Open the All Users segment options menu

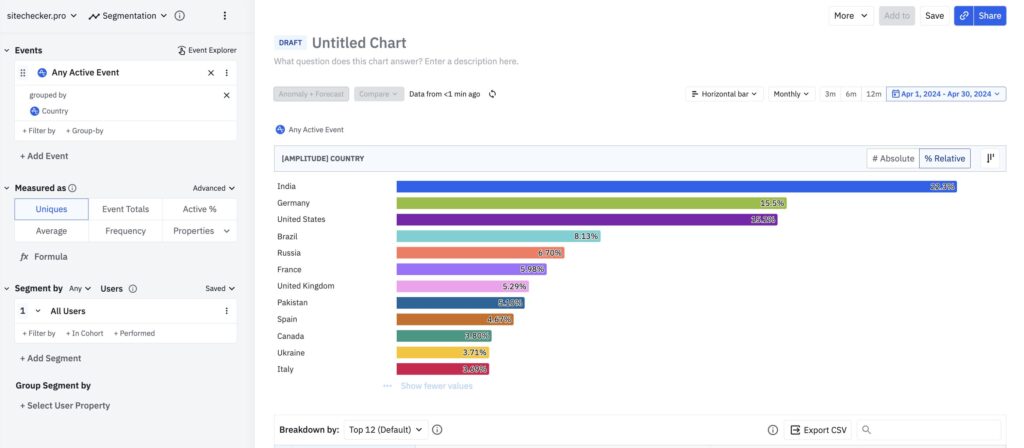point(227,311)
